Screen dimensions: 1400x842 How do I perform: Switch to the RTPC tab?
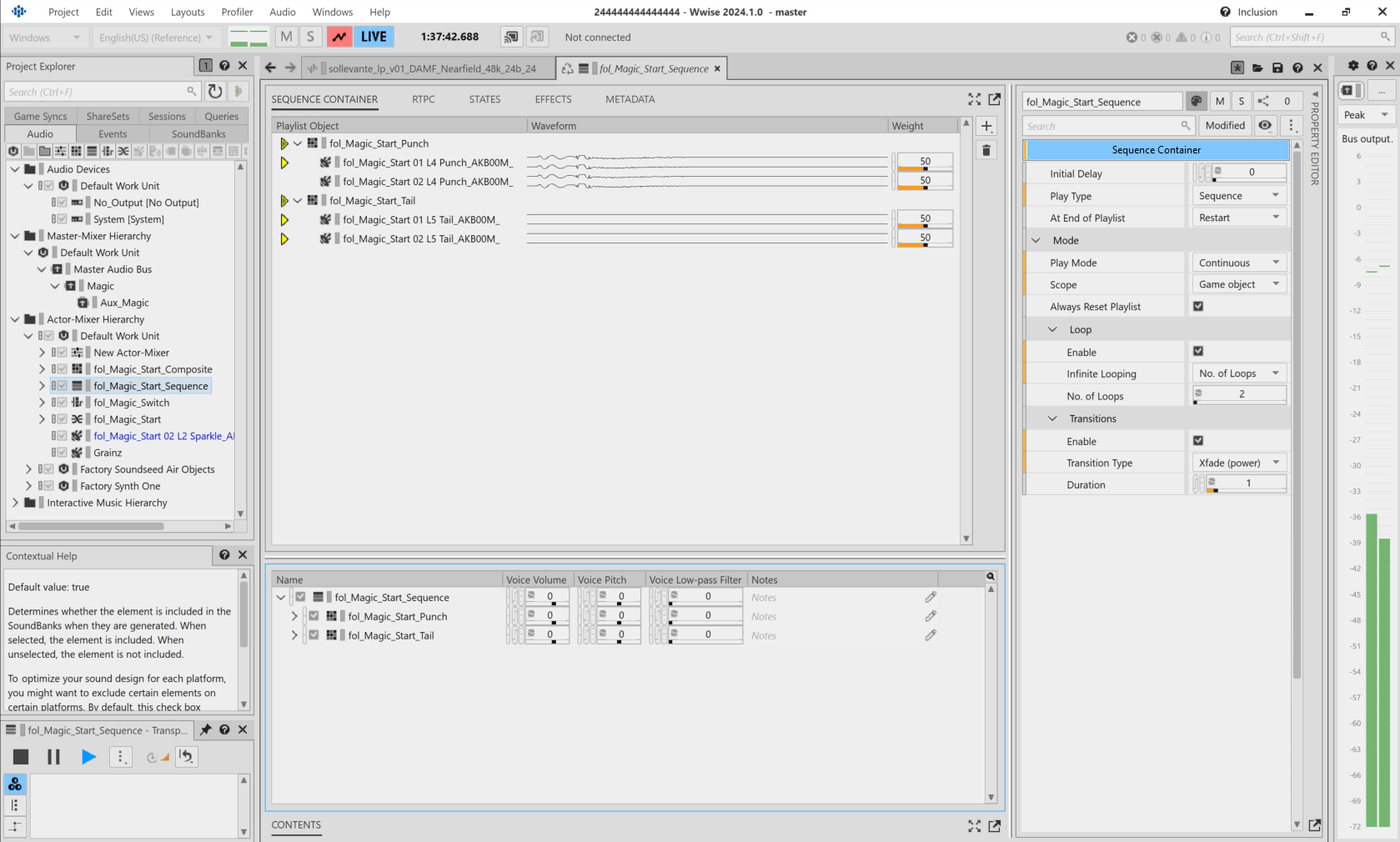pyautogui.click(x=423, y=99)
